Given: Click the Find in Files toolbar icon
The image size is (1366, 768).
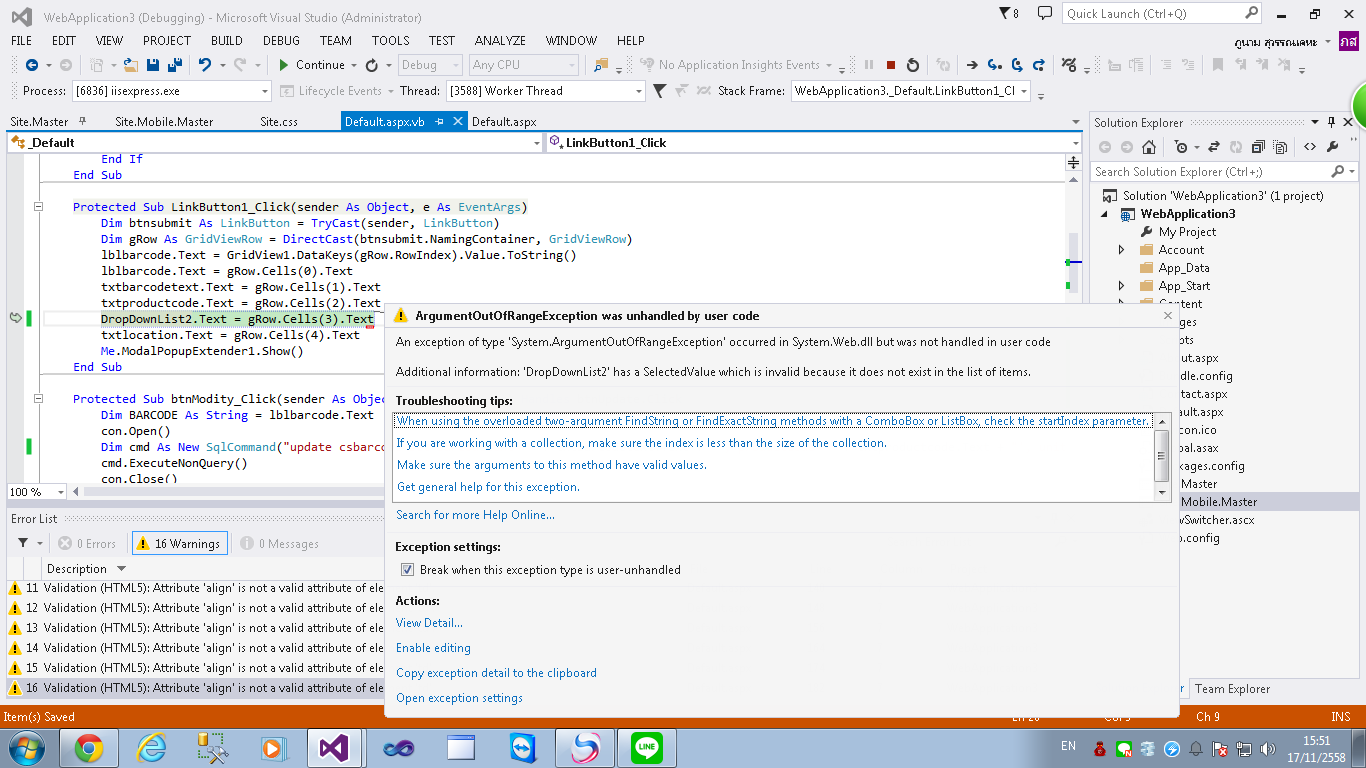Looking at the screenshot, I should click(x=601, y=65).
